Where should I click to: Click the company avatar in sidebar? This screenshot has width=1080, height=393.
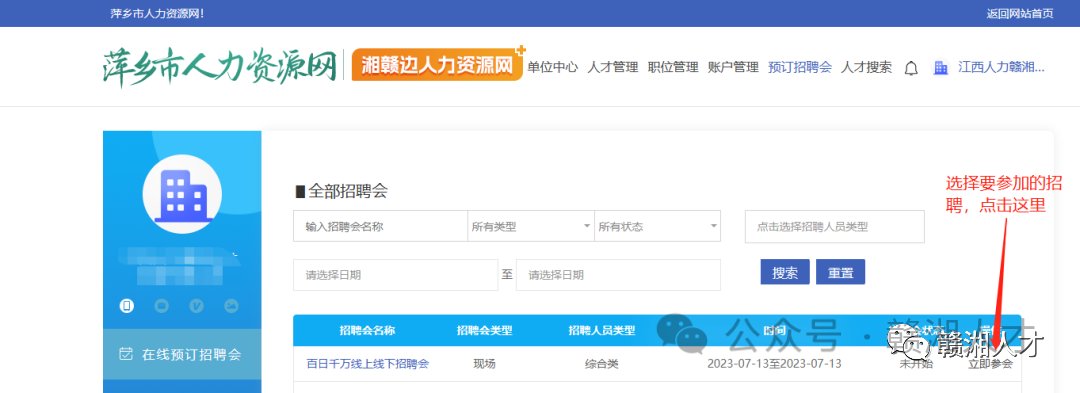pyautogui.click(x=182, y=193)
